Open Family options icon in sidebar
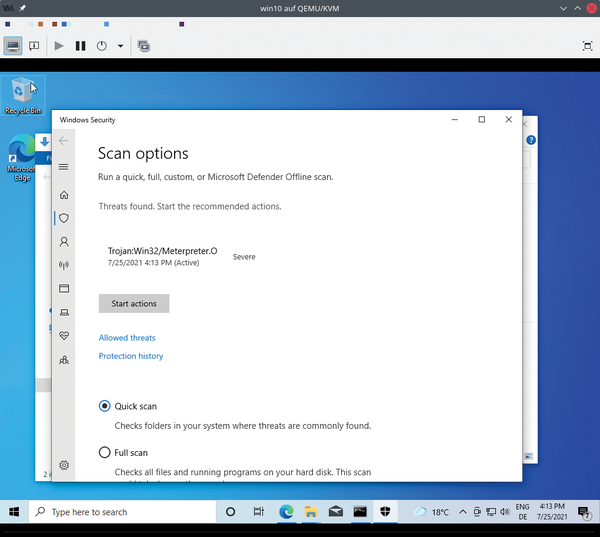Viewport: 600px width, 537px height. (64, 360)
